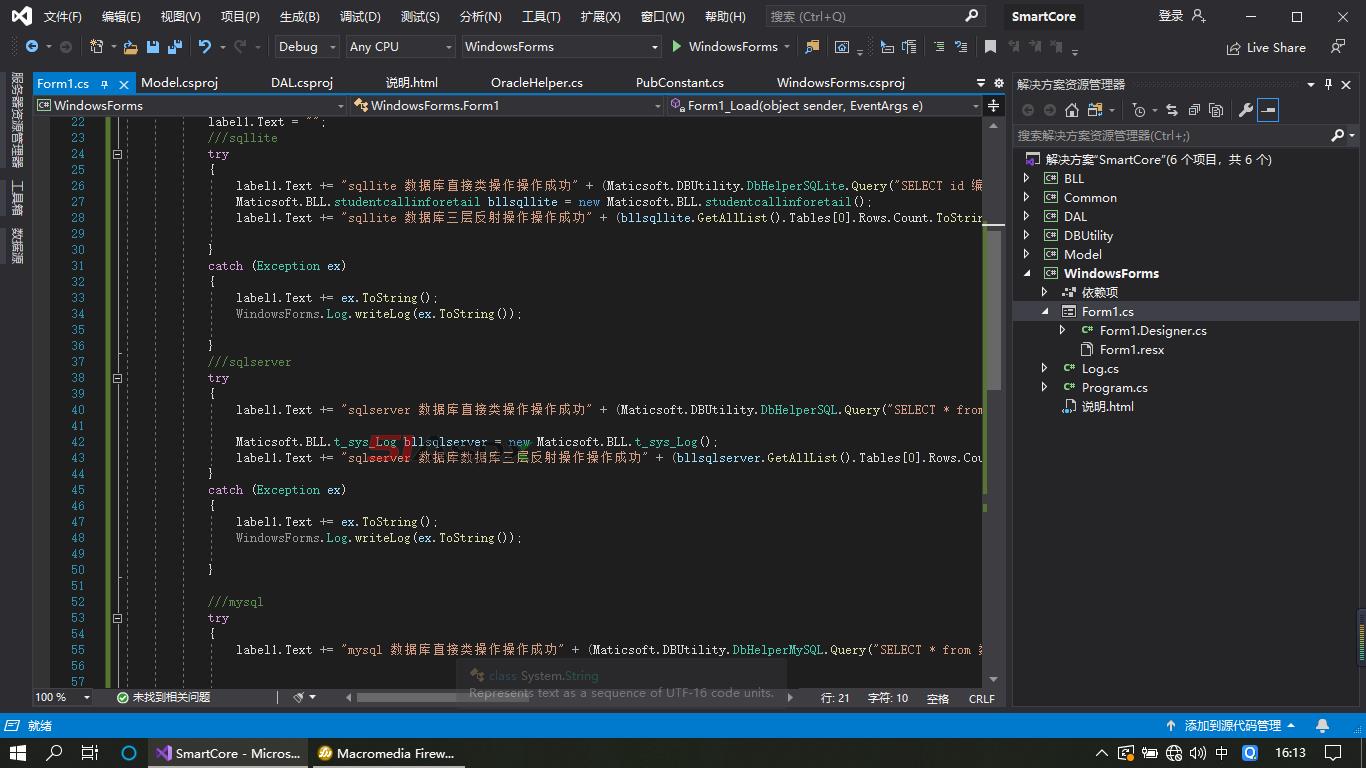Image resolution: width=1366 pixels, height=768 pixels.
Task: Click 添加到源代码管理 in status bar
Action: pyautogui.click(x=1231, y=726)
